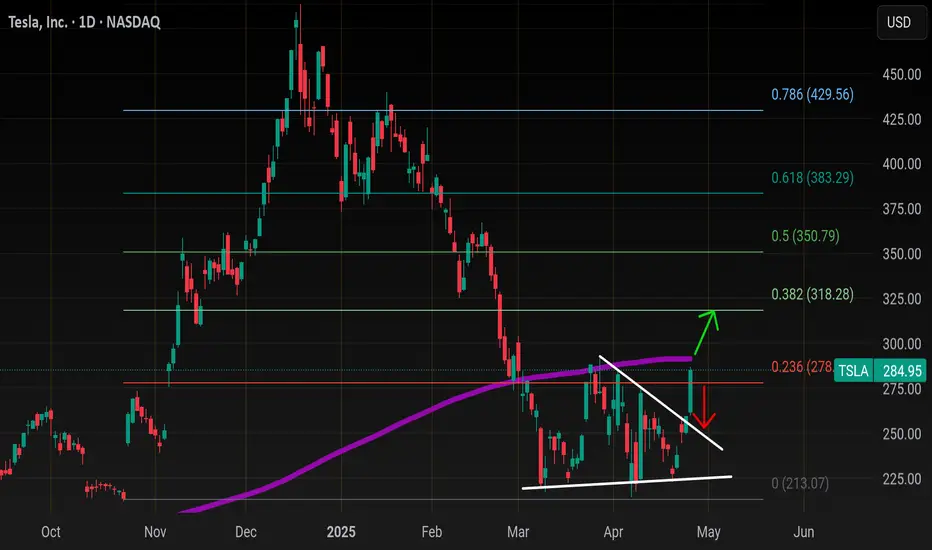932x550 pixels.
Task: Click the Oct label on time axis
Action: (51, 532)
